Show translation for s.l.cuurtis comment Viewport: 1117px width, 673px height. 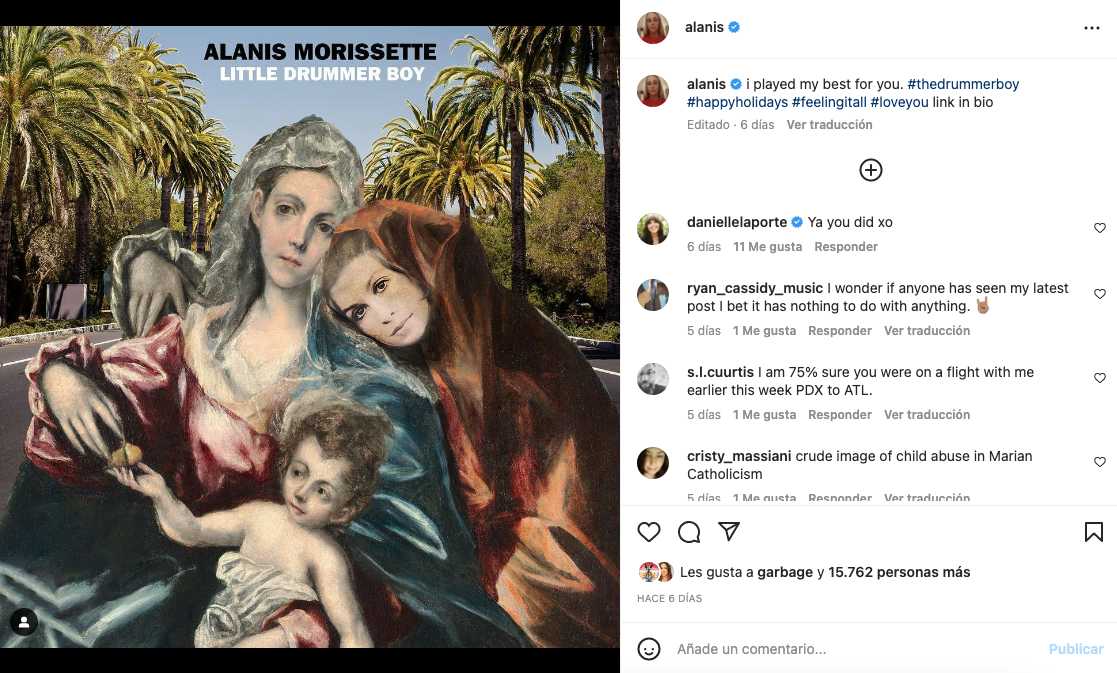point(926,414)
